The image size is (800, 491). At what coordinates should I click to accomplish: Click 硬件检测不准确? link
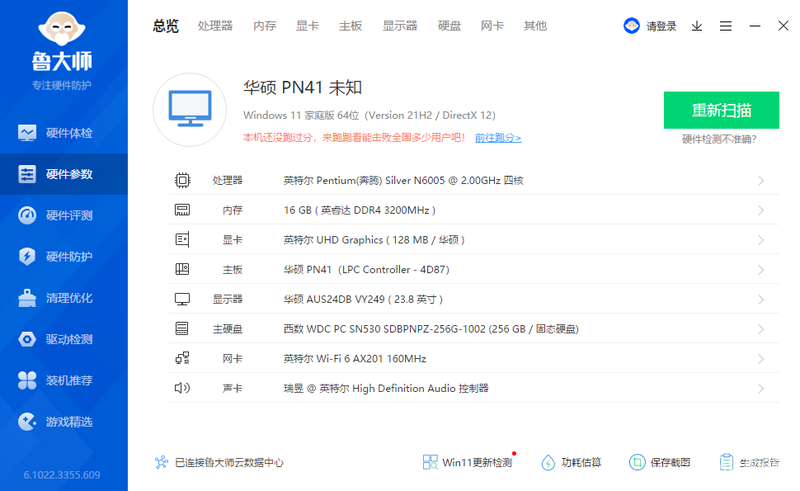(x=719, y=139)
